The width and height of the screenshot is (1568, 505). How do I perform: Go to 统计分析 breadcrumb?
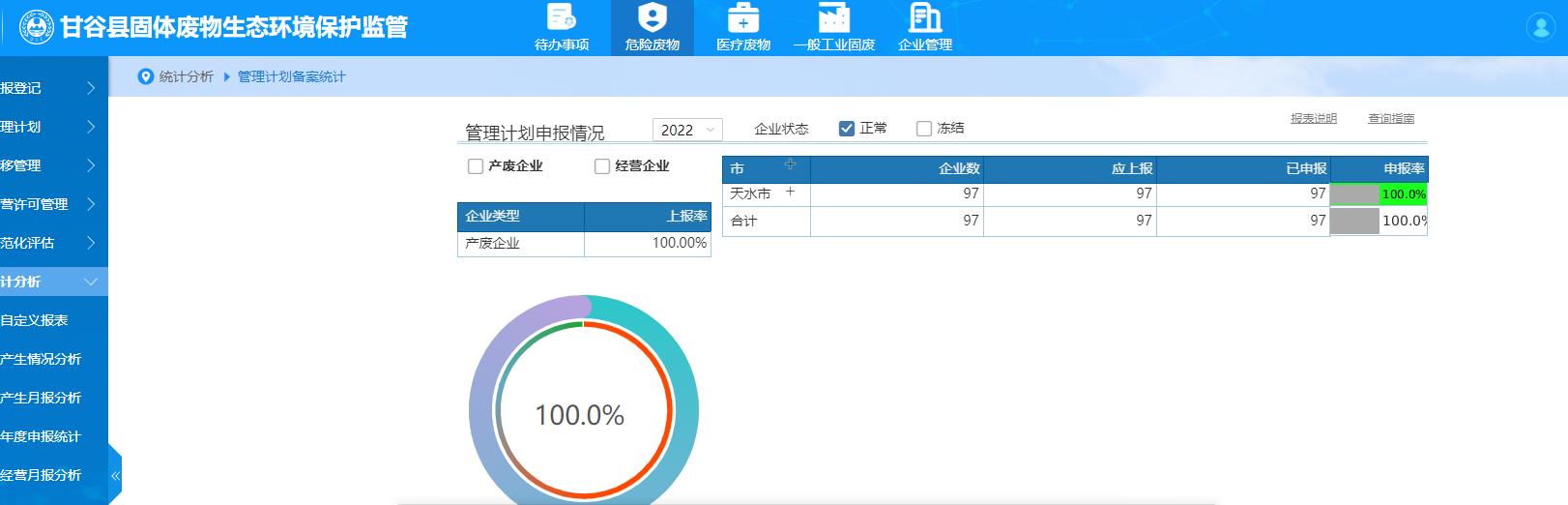[x=186, y=76]
